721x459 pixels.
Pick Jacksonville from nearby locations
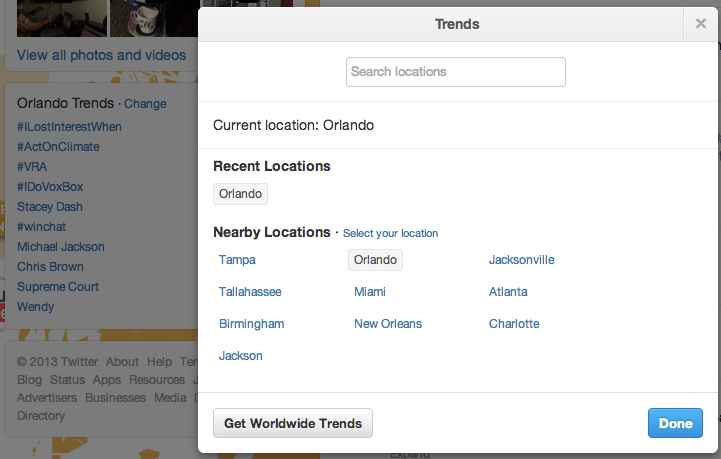pyautogui.click(x=521, y=260)
